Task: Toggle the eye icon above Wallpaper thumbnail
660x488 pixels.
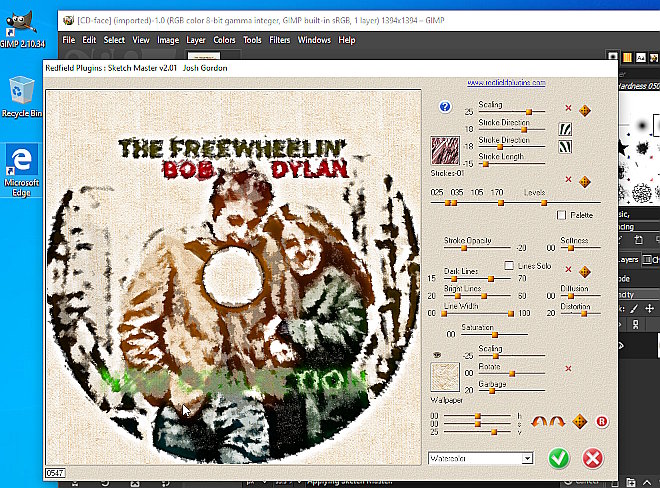Action: click(437, 355)
